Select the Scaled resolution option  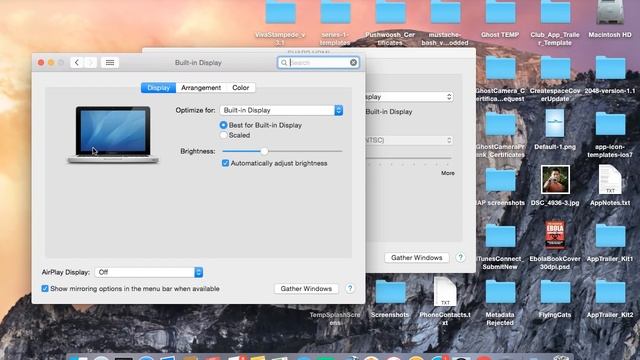[x=223, y=135]
